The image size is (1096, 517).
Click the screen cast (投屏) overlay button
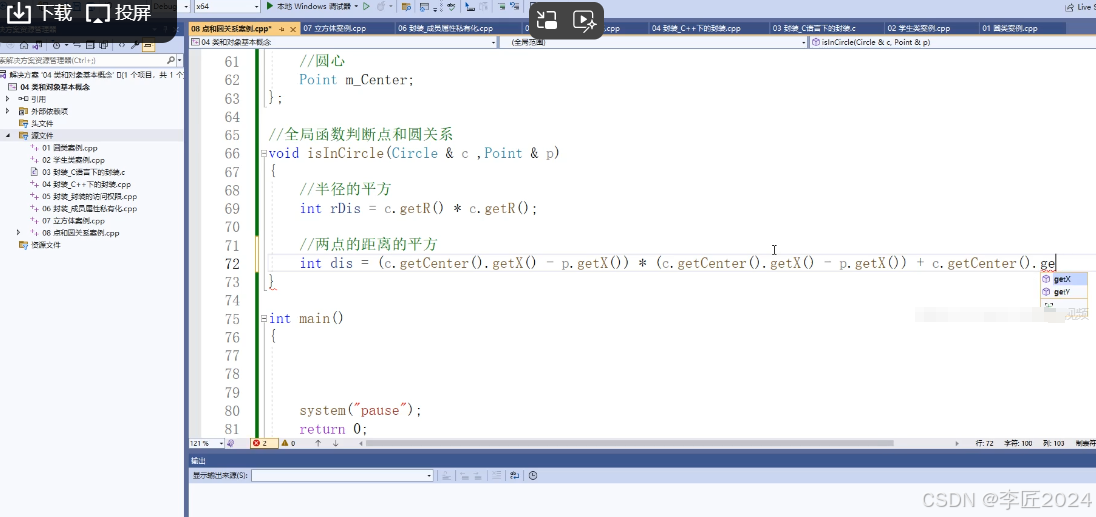119,12
